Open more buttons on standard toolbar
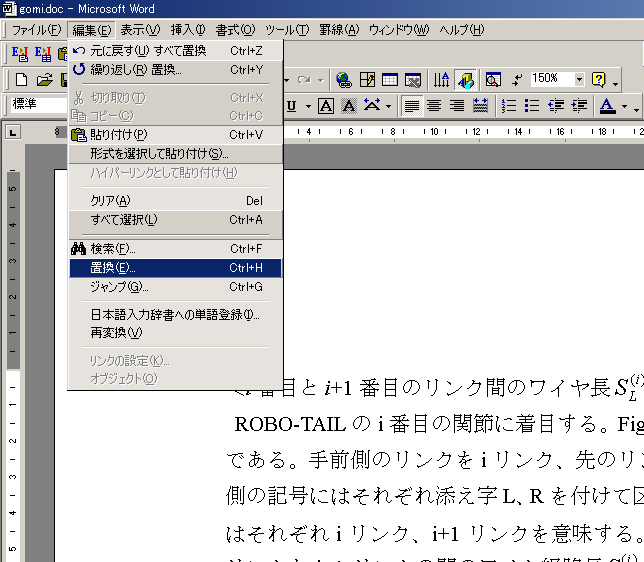 coord(615,83)
